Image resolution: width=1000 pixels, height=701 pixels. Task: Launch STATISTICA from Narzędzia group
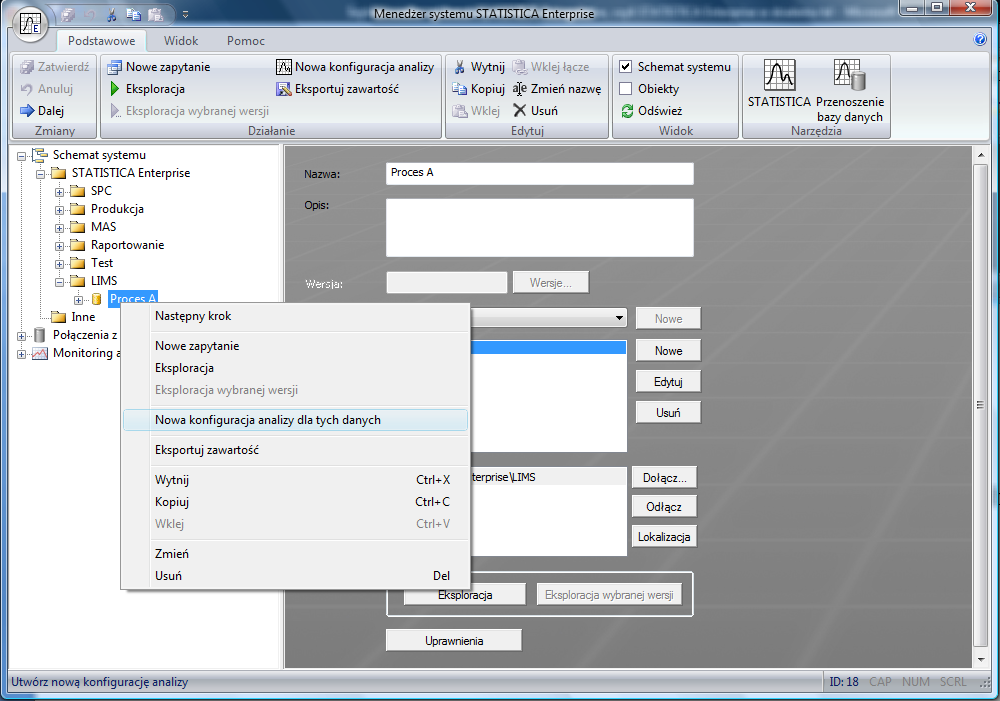tap(779, 84)
